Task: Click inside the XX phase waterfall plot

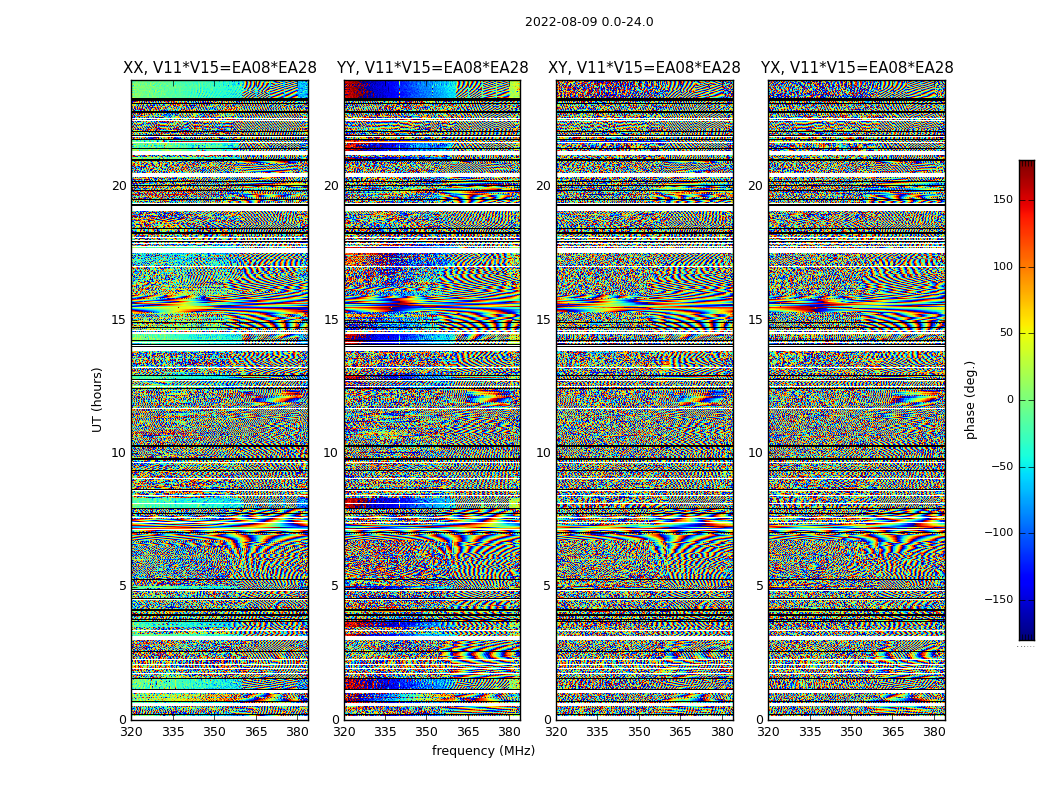Action: point(220,400)
